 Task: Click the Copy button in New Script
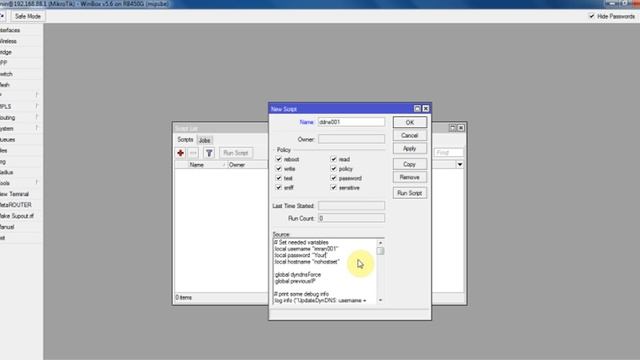[410, 164]
